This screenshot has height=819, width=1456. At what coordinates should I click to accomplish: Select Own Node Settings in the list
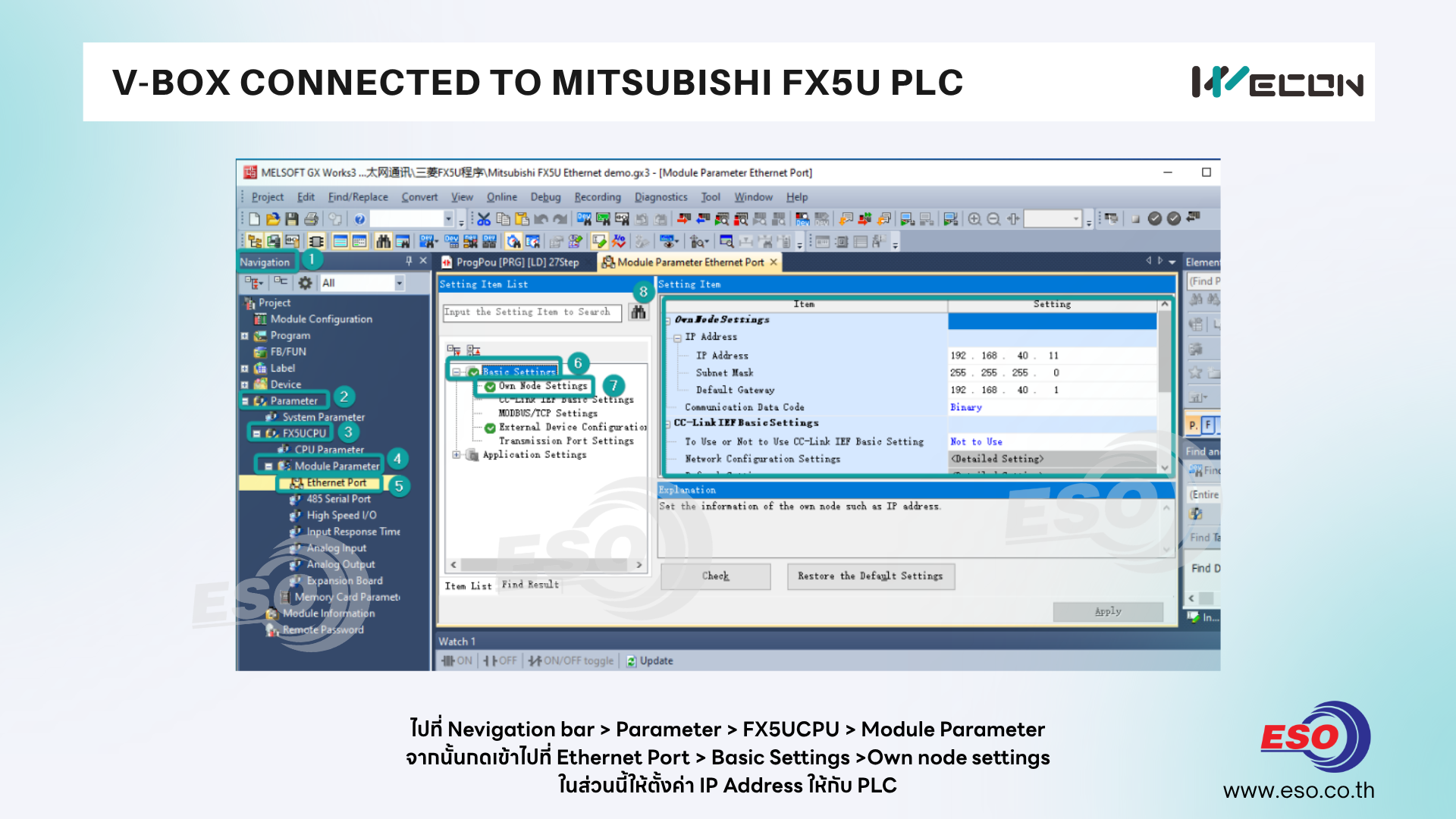[543, 386]
